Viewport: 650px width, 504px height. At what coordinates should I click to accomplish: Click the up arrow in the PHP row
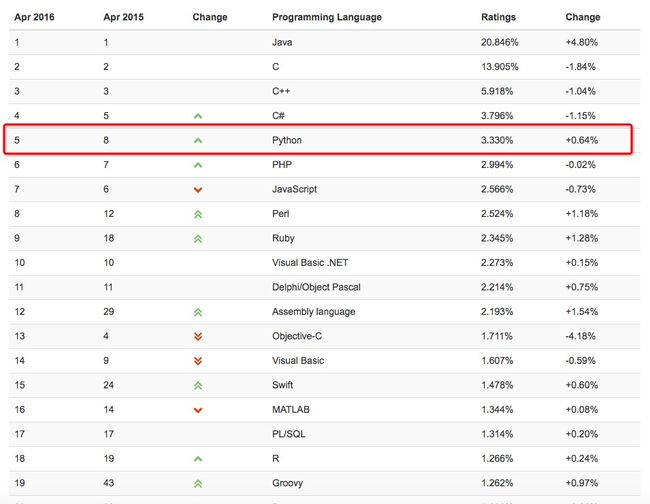coord(198,165)
